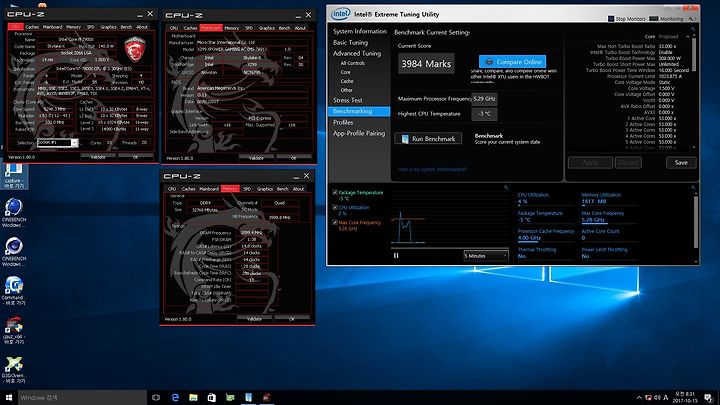The image size is (720, 405).
Task: Select Basic Tuning in XTU sidebar
Action: (x=350, y=42)
